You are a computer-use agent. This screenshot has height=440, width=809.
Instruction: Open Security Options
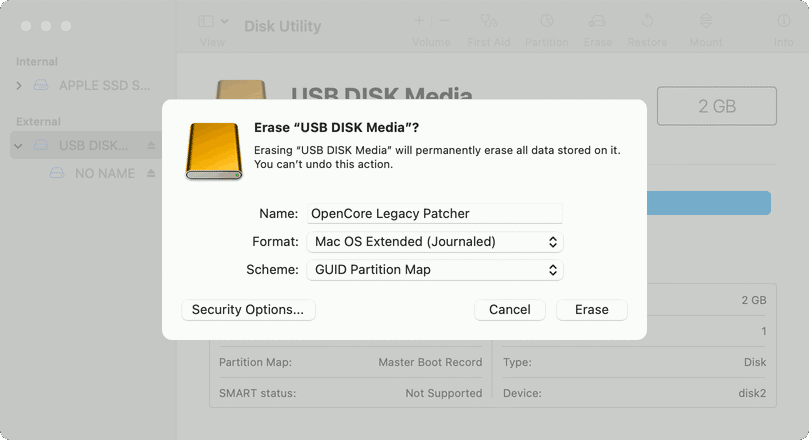[248, 309]
